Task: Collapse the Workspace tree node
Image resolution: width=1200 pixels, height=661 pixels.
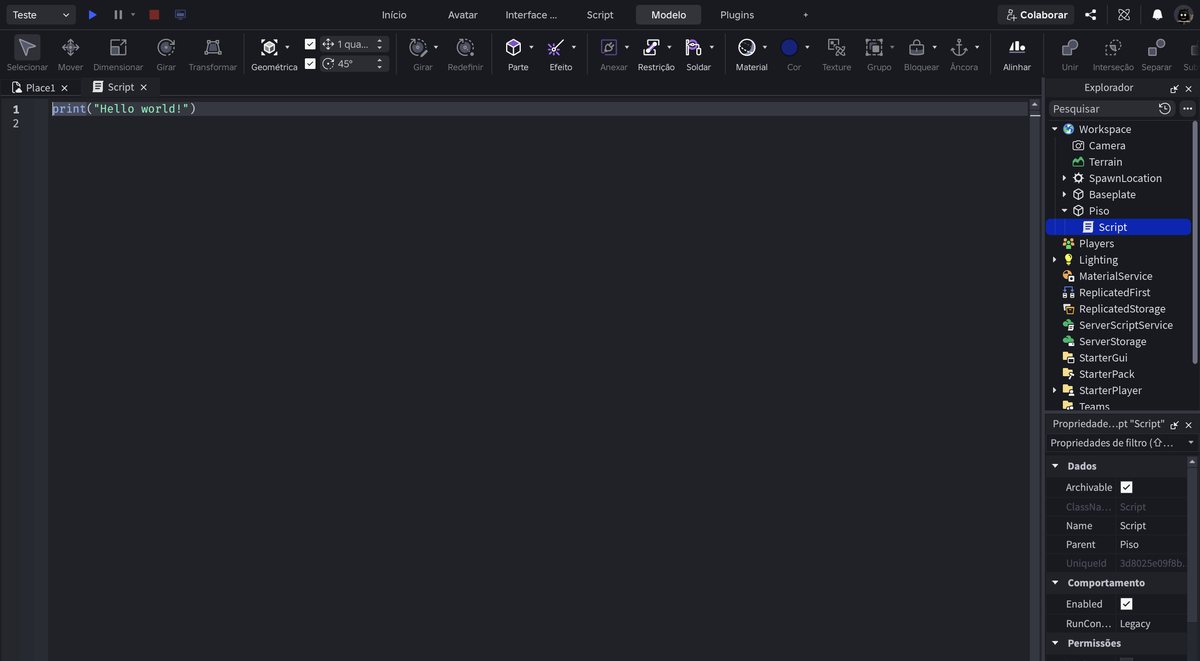Action: pyautogui.click(x=1055, y=129)
